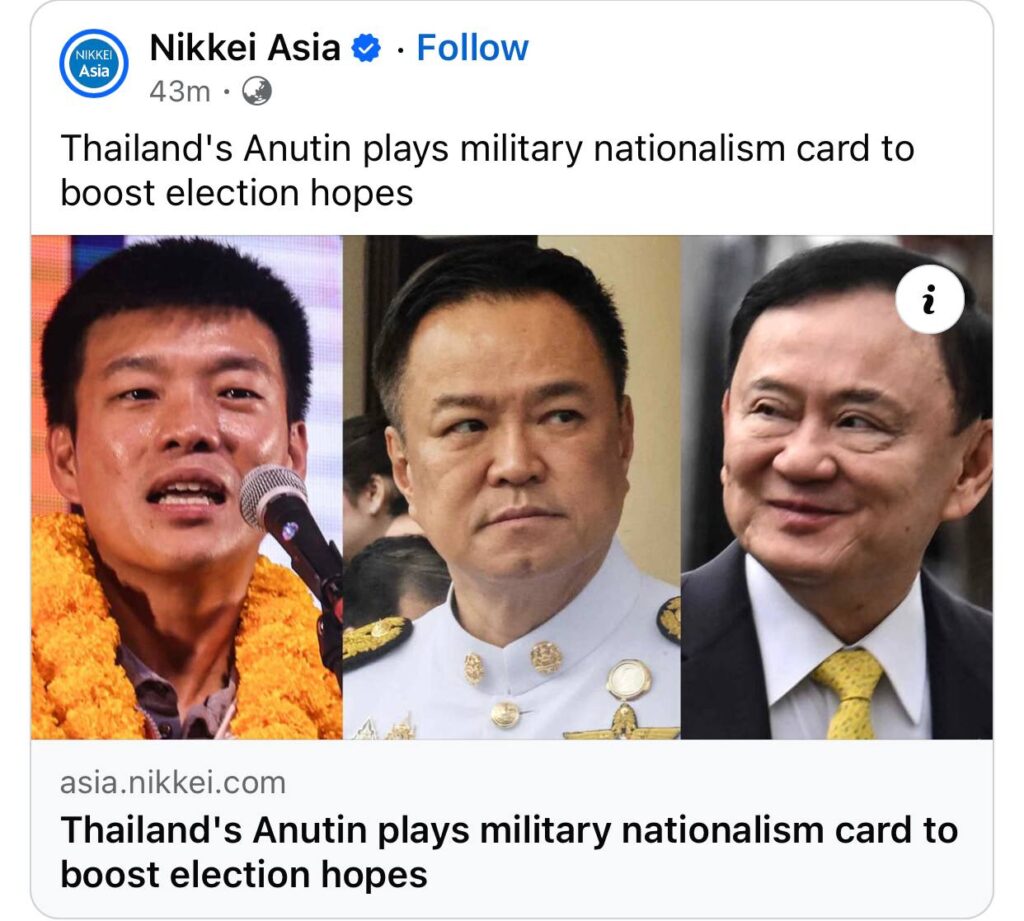Click the gold medal on the white uniform
Viewport: 1024px width, 921px height.
628,681
